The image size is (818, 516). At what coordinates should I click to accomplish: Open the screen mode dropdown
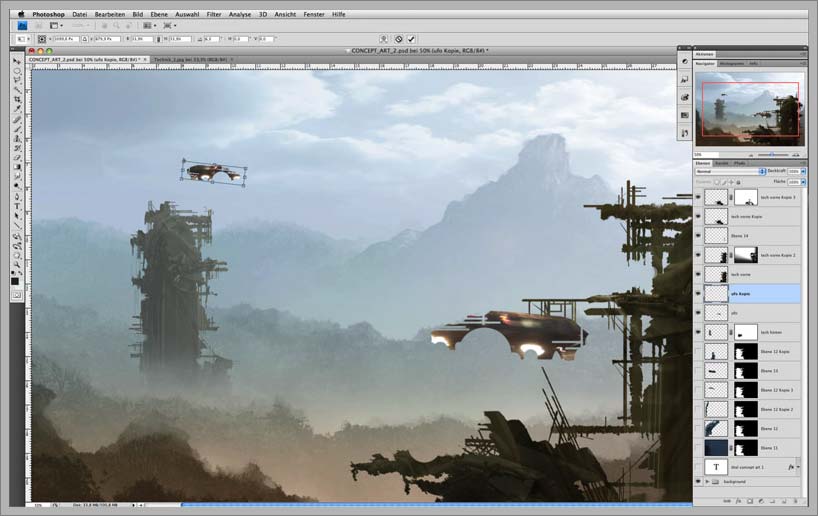170,26
